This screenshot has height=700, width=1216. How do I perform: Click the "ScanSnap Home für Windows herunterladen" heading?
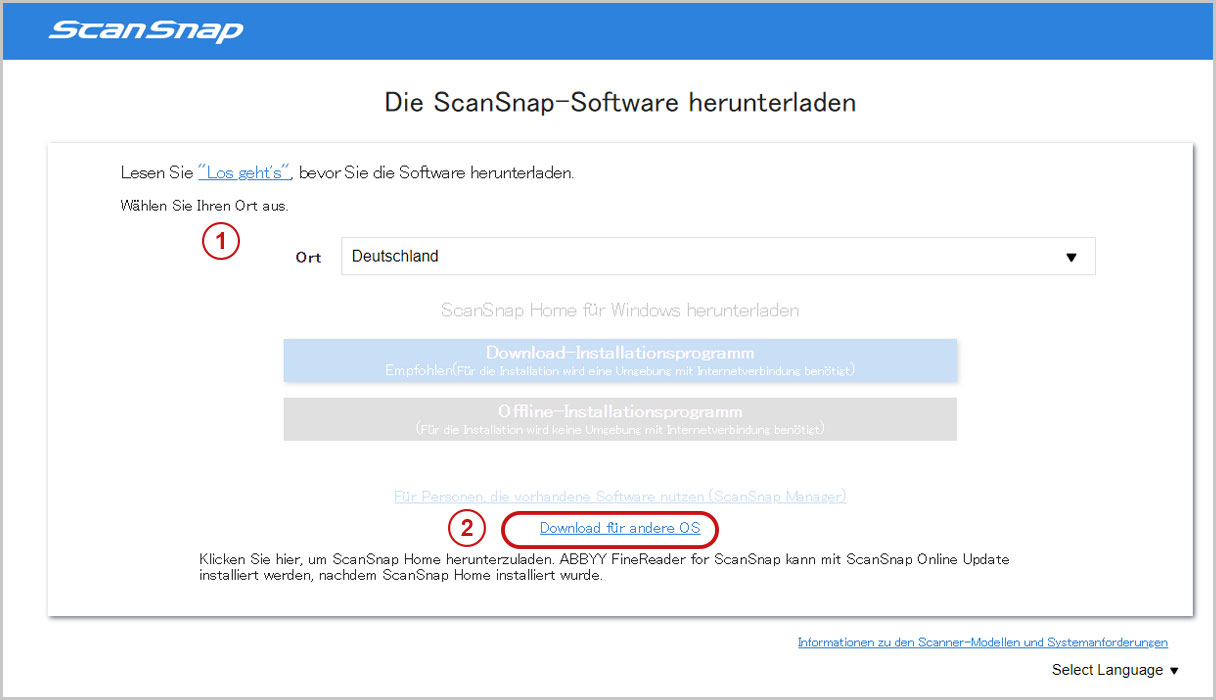click(620, 310)
